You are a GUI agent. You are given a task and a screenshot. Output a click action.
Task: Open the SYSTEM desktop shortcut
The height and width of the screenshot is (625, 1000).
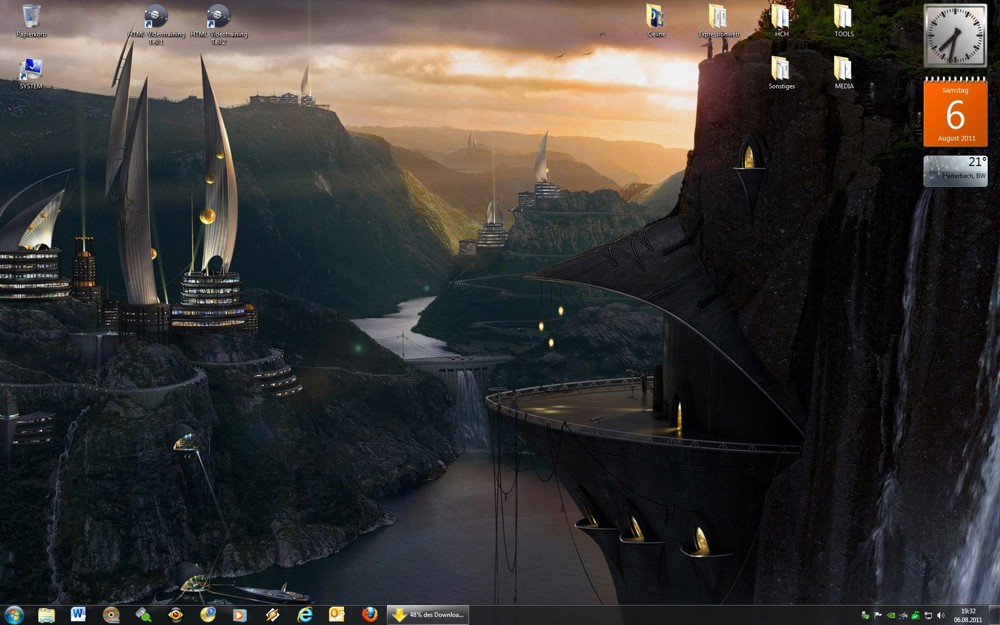click(31, 70)
